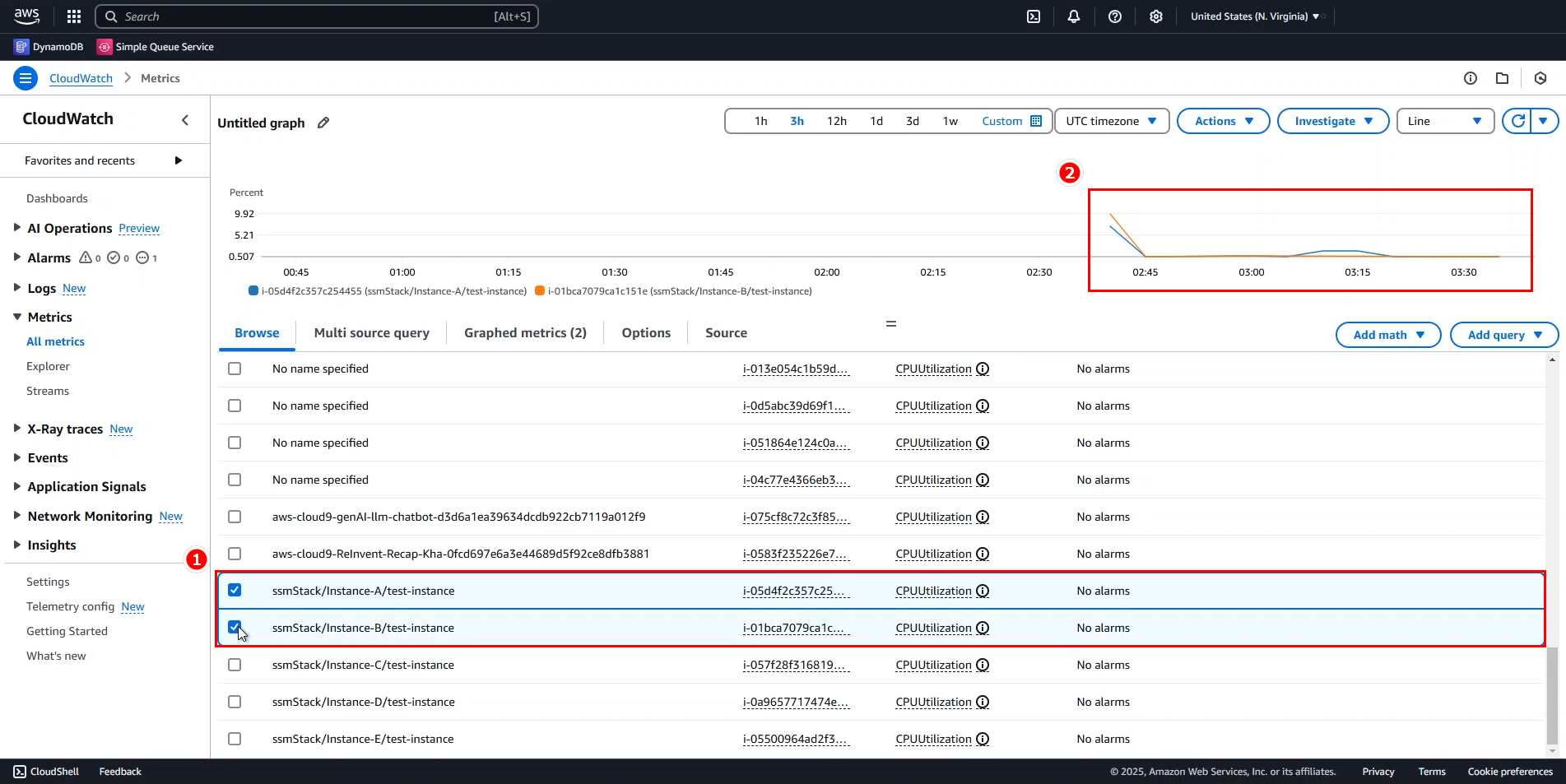Open the Line chart type dropdown
Viewport: 1566px width, 784px height.
(x=1444, y=121)
